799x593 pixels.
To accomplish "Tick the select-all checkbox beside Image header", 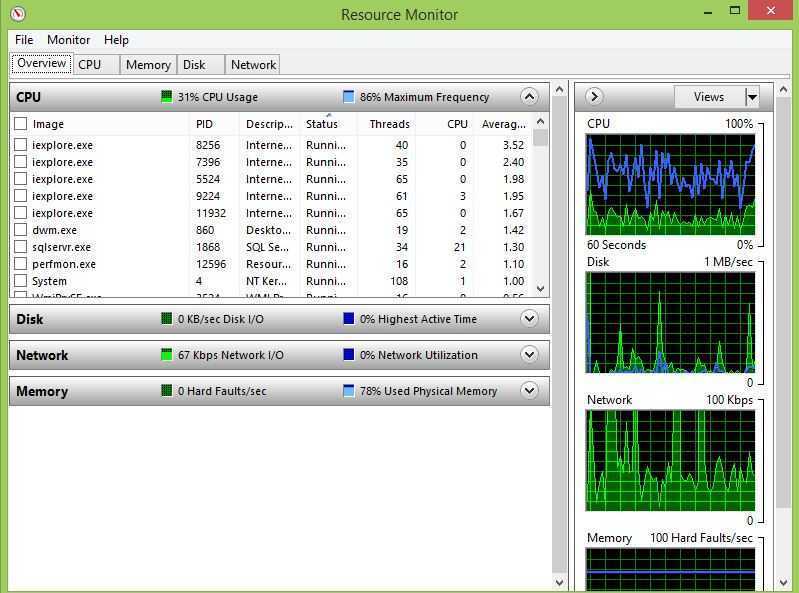I will tap(20, 124).
